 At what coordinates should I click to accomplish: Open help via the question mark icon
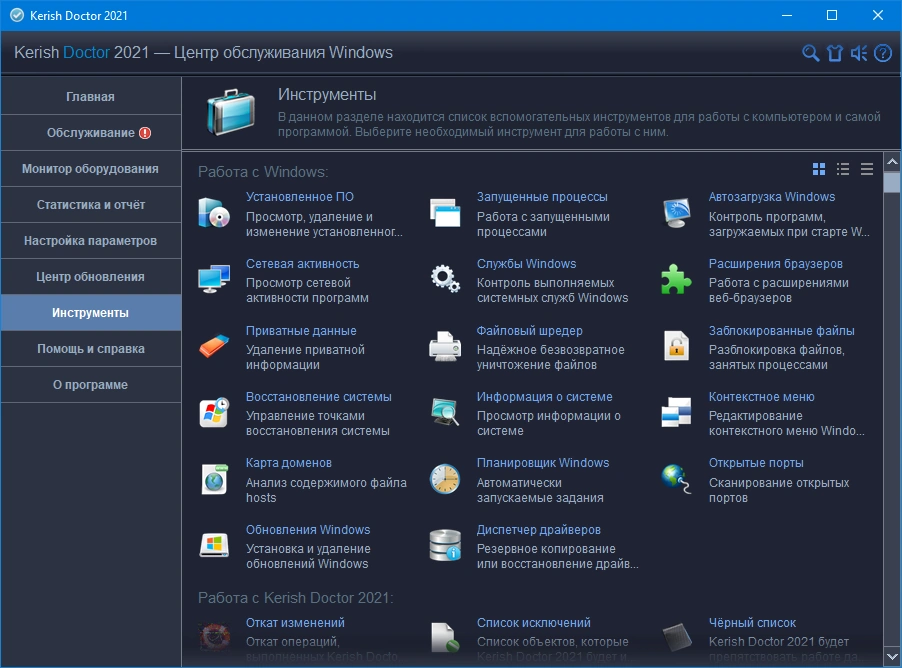point(883,54)
